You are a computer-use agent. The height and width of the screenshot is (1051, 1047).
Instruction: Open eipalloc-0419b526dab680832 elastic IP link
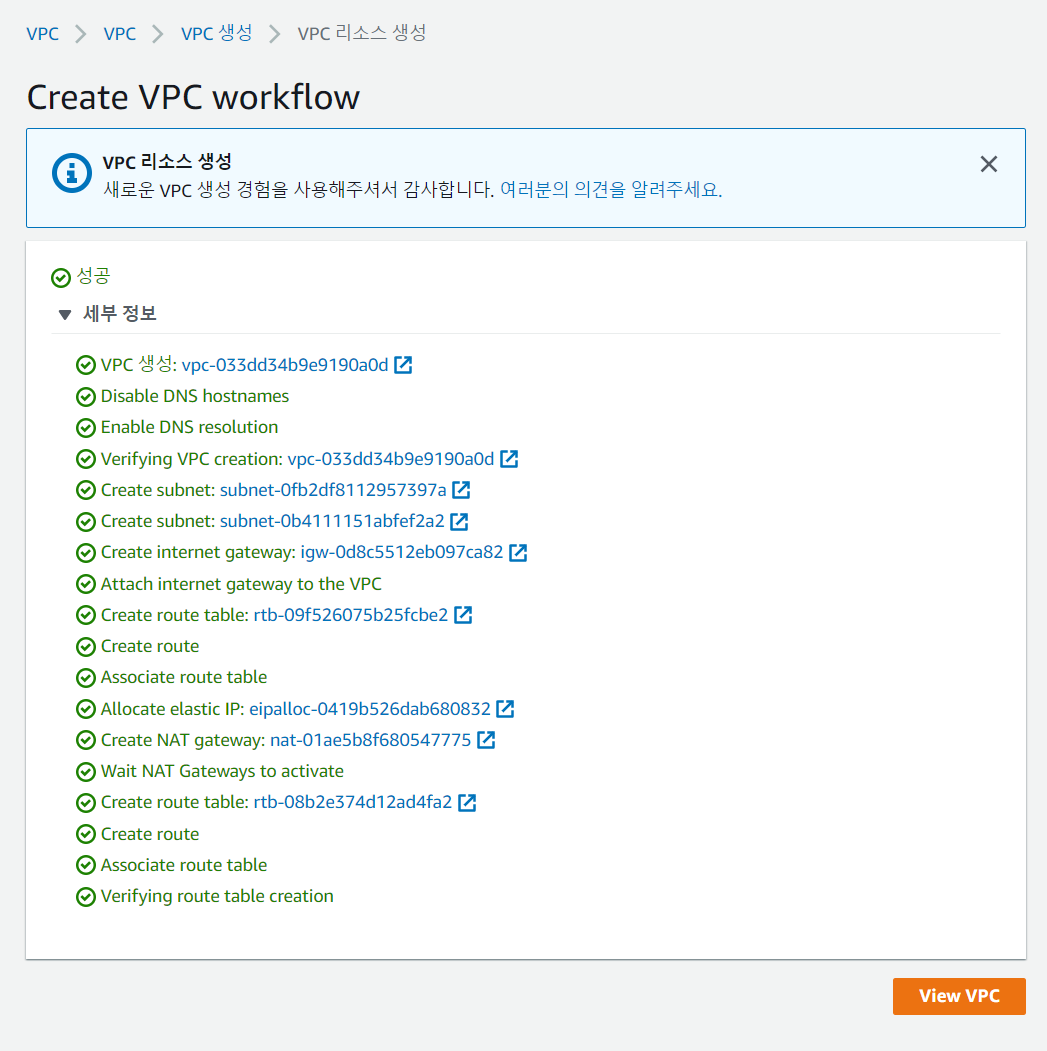coord(370,708)
